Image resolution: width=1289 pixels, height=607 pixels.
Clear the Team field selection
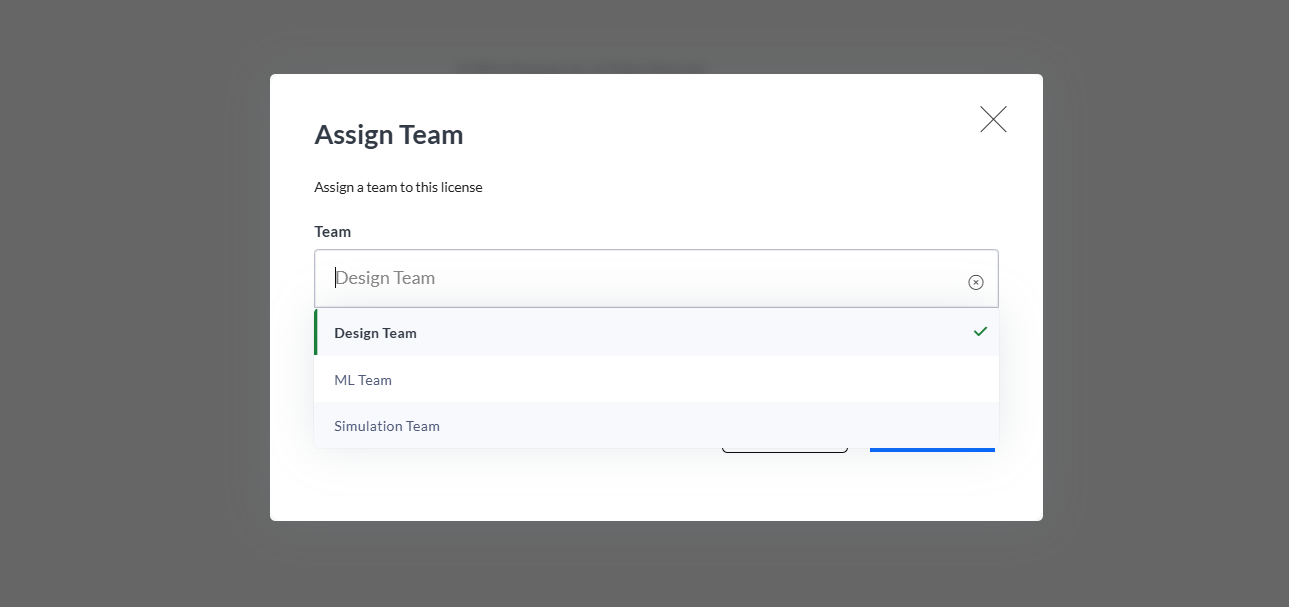pyautogui.click(x=976, y=282)
